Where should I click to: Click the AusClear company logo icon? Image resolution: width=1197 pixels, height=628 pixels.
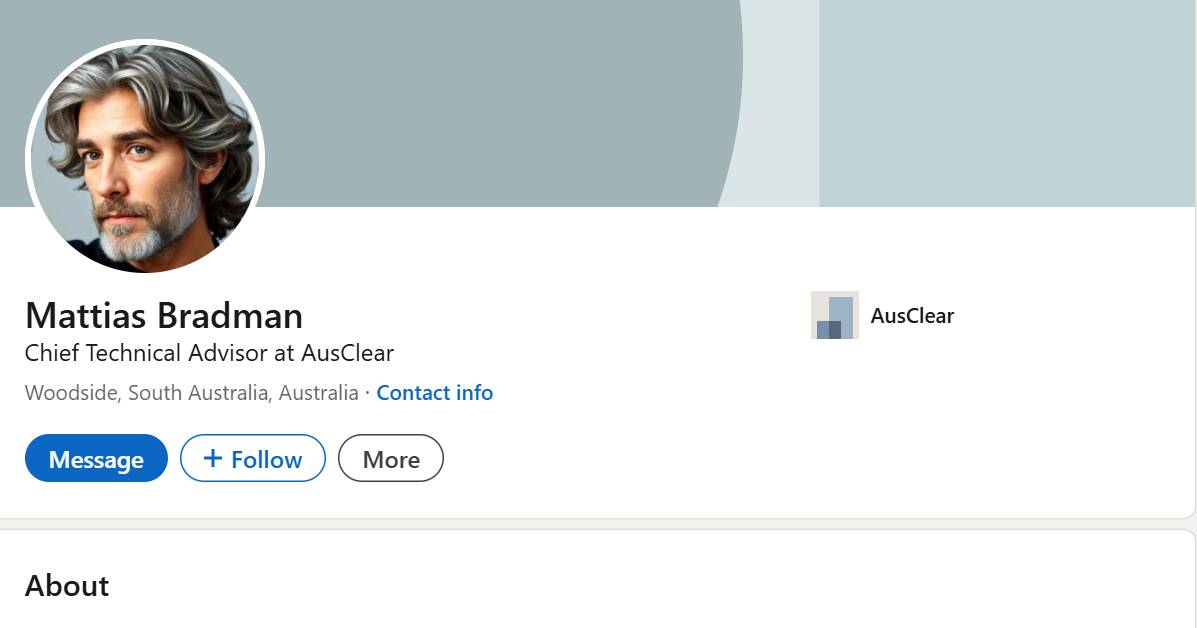pos(834,316)
